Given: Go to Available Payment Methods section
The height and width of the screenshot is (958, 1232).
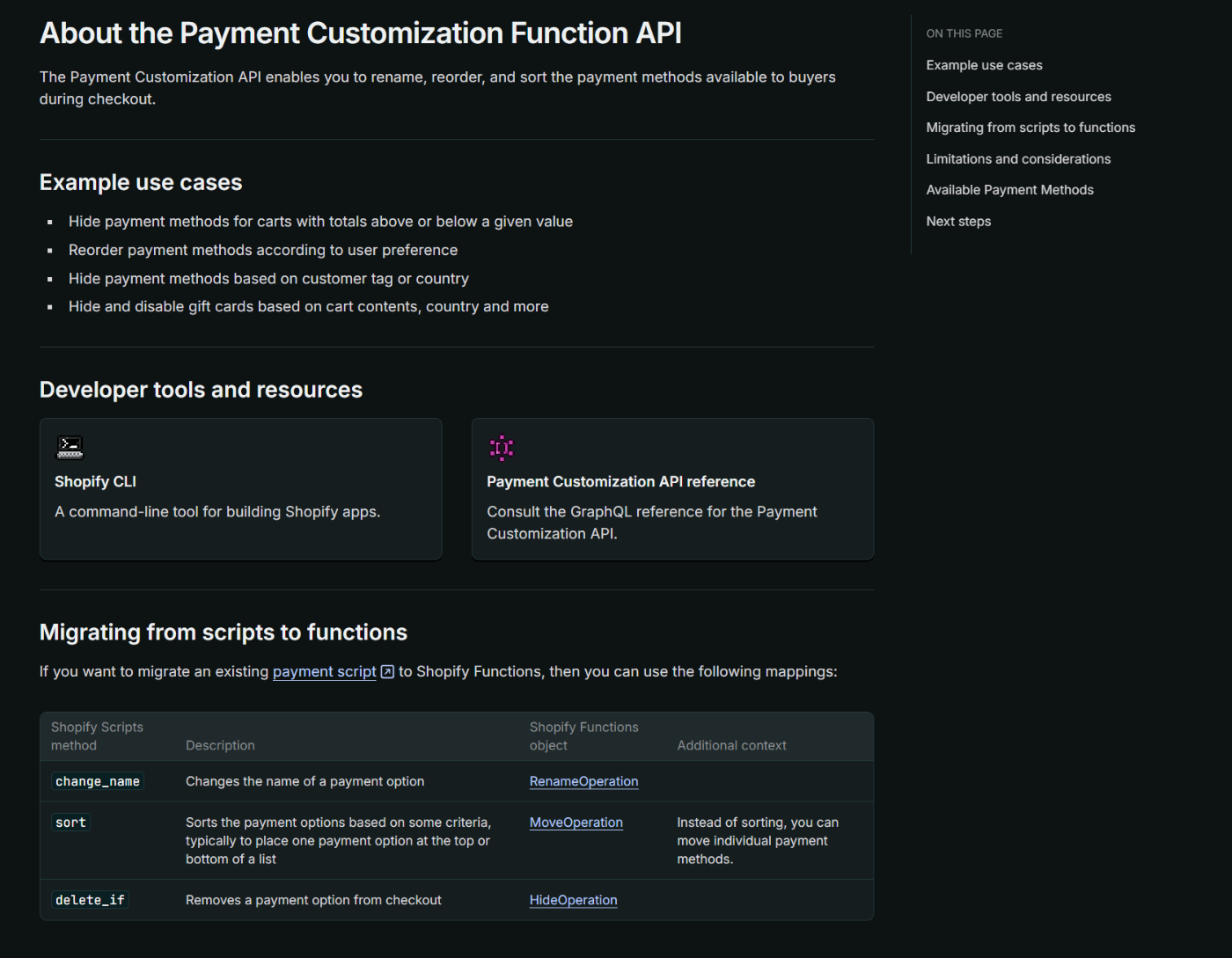Looking at the screenshot, I should pos(1009,190).
